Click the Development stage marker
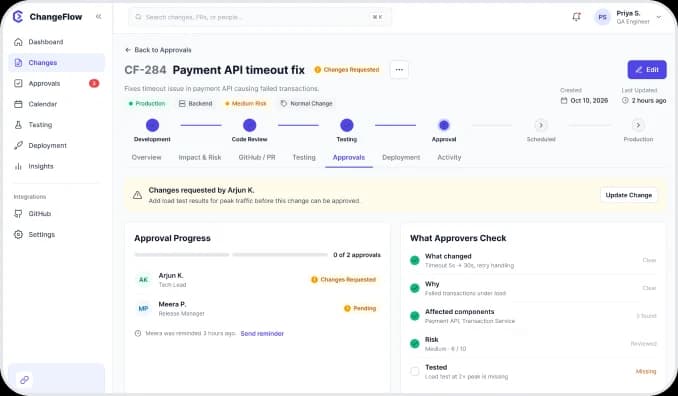This screenshot has height=396, width=678. pos(152,125)
